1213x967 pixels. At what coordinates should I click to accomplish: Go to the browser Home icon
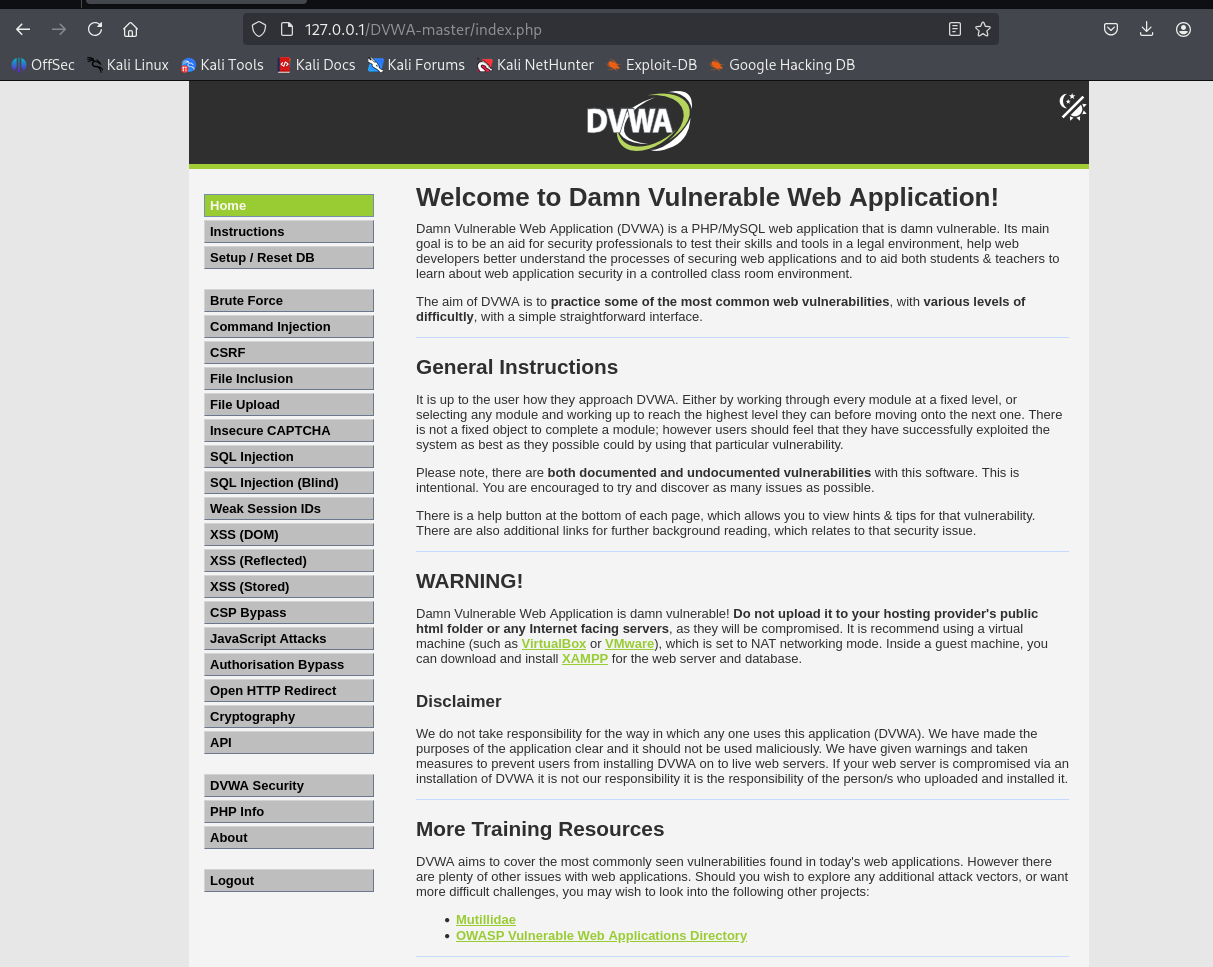point(131,29)
